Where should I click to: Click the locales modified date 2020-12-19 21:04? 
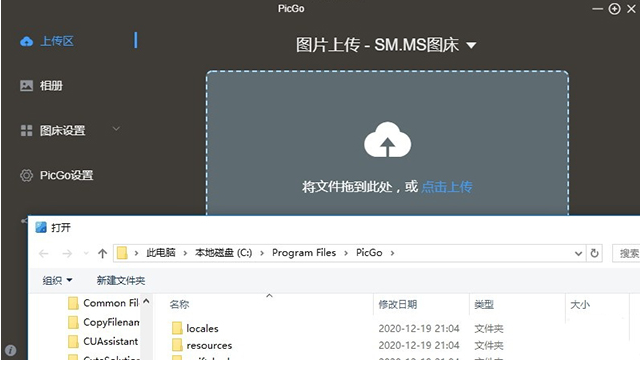(x=419, y=329)
